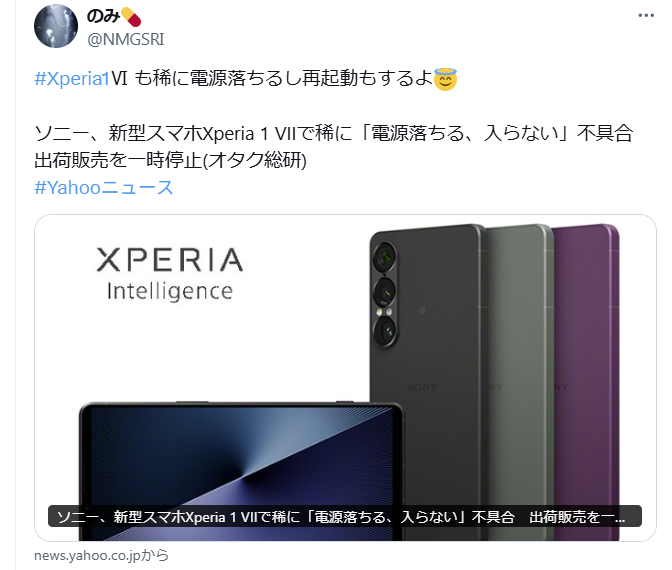
Task: Click the SONY logo on the black phone
Action: point(422,387)
